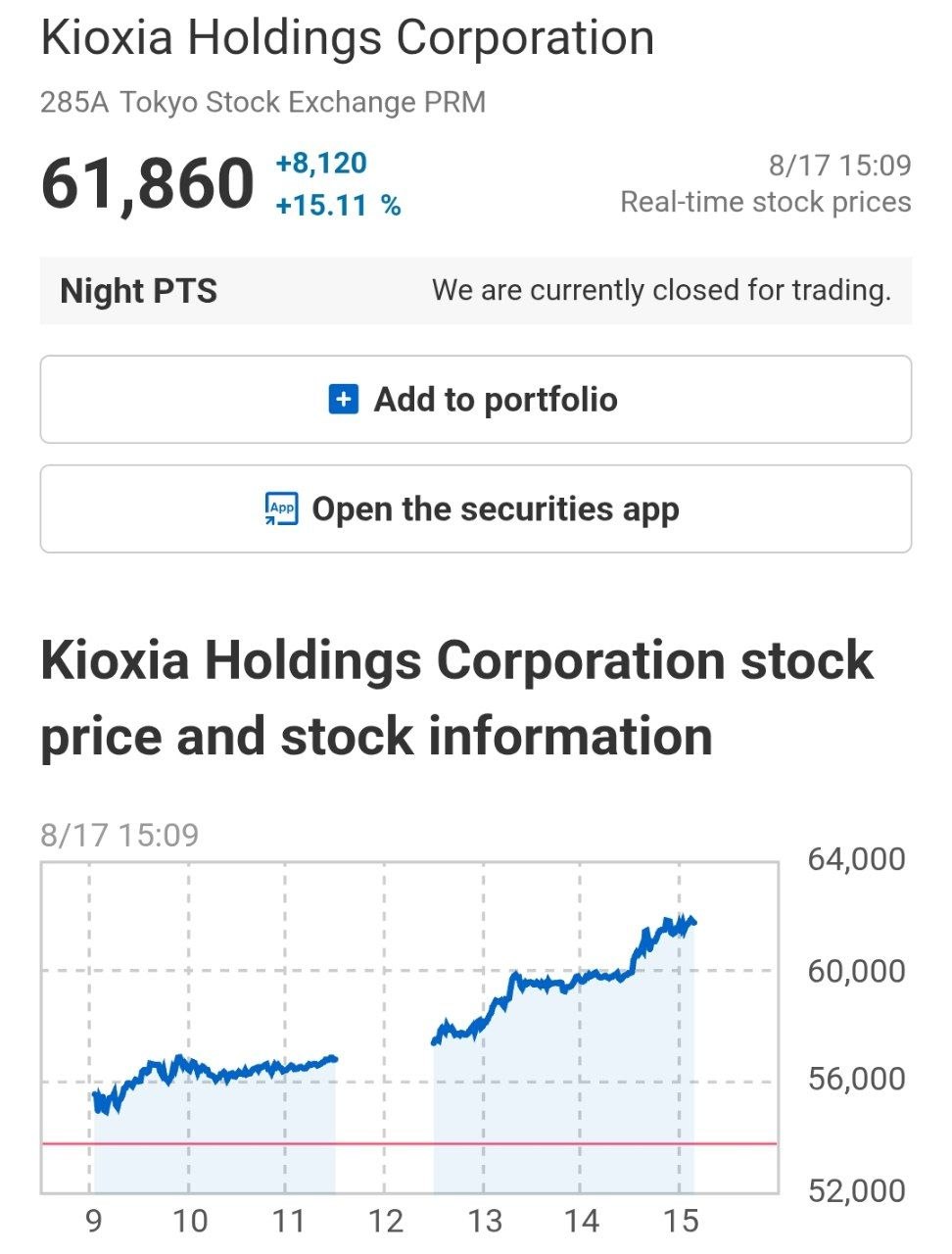
Task: Click 285A Tokyo Stock Exchange PRM text
Action: click(262, 102)
